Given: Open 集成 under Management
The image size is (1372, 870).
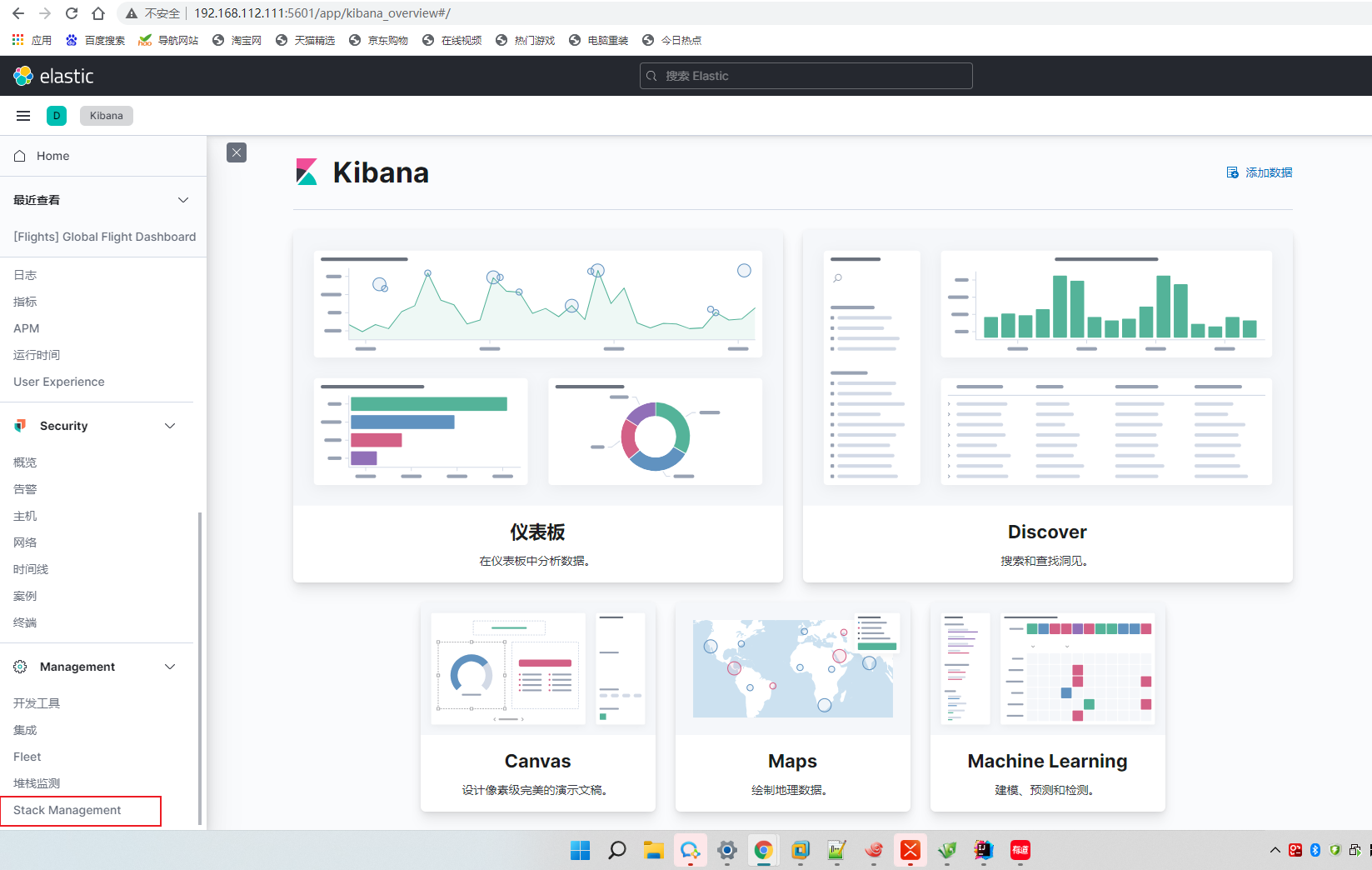Looking at the screenshot, I should 25,730.
